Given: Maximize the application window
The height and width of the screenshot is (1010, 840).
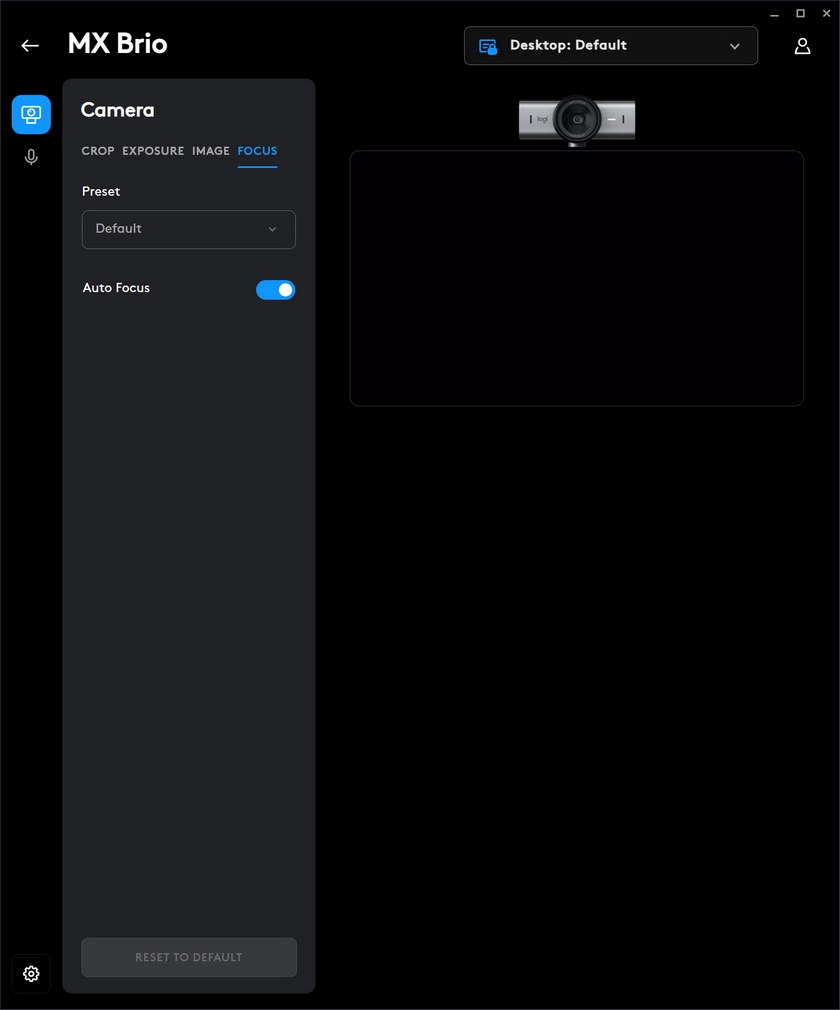Looking at the screenshot, I should point(801,14).
